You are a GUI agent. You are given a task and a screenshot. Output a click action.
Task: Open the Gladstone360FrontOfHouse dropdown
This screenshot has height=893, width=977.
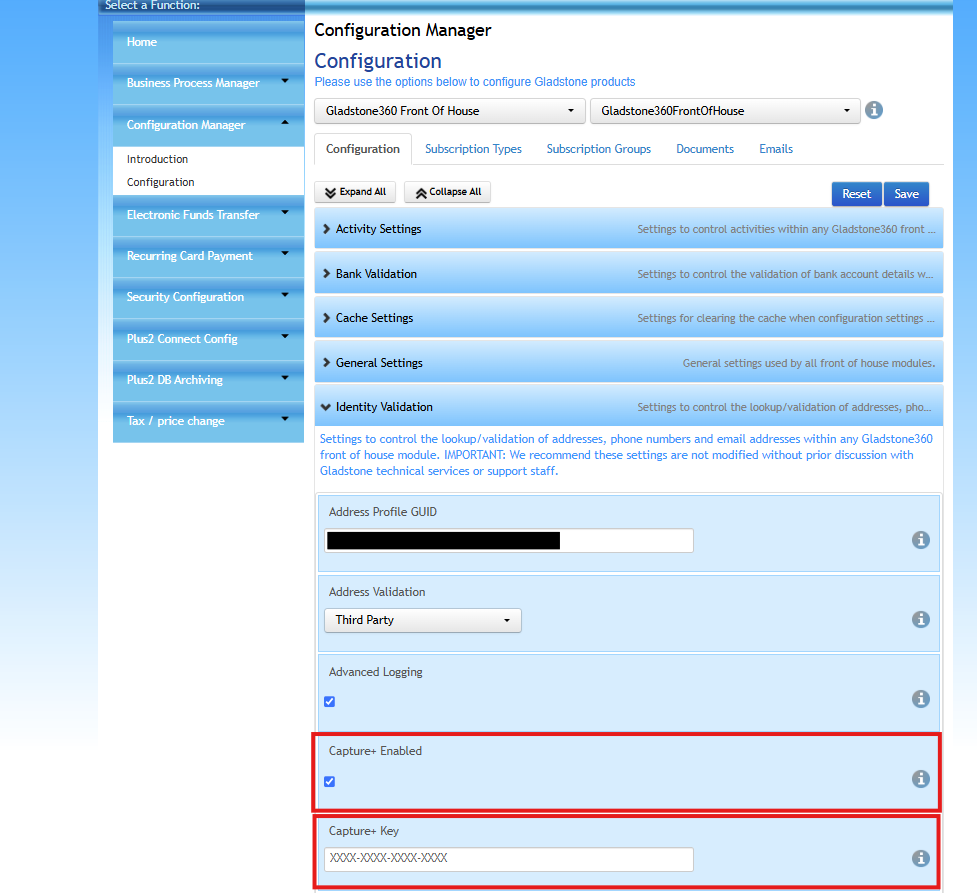[x=725, y=111]
